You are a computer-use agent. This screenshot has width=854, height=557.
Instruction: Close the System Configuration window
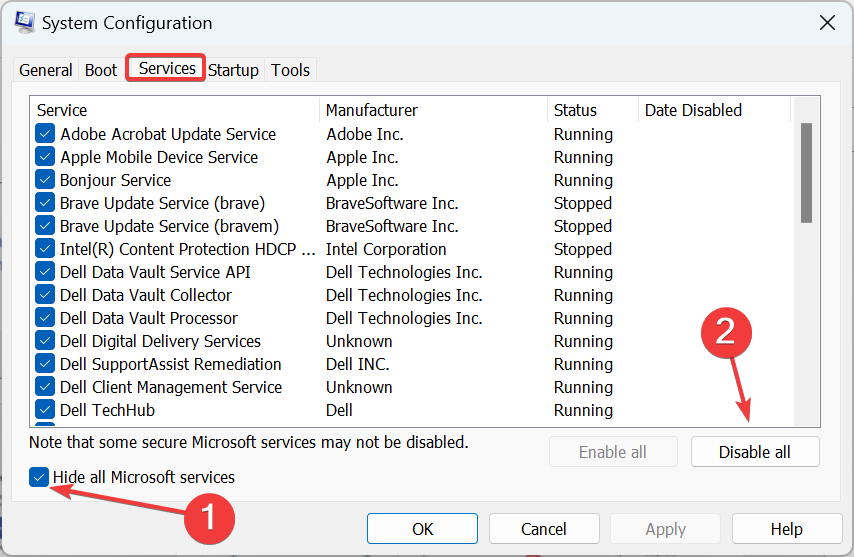click(826, 22)
